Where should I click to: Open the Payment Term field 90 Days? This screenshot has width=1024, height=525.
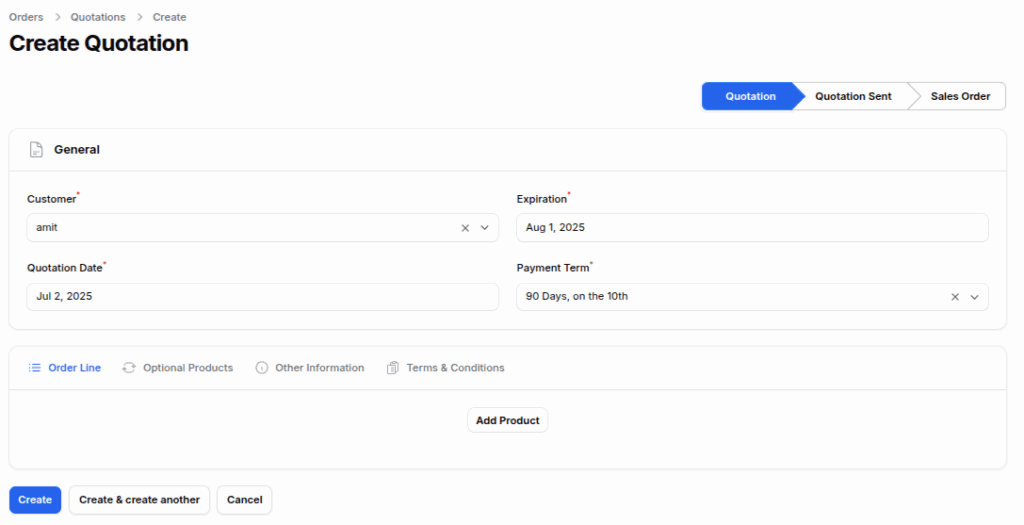pyautogui.click(x=752, y=297)
